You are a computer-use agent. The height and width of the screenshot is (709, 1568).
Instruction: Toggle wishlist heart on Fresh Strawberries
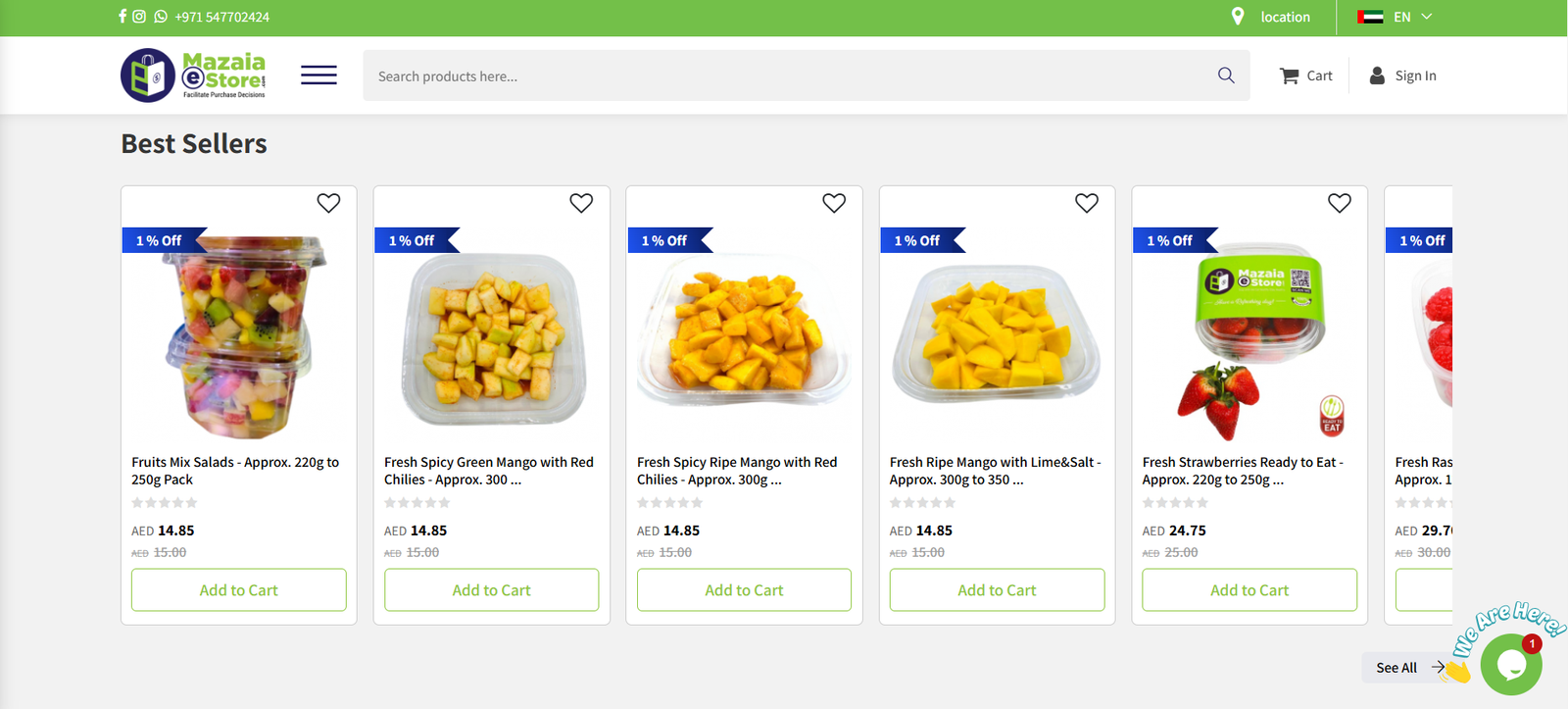[1340, 203]
